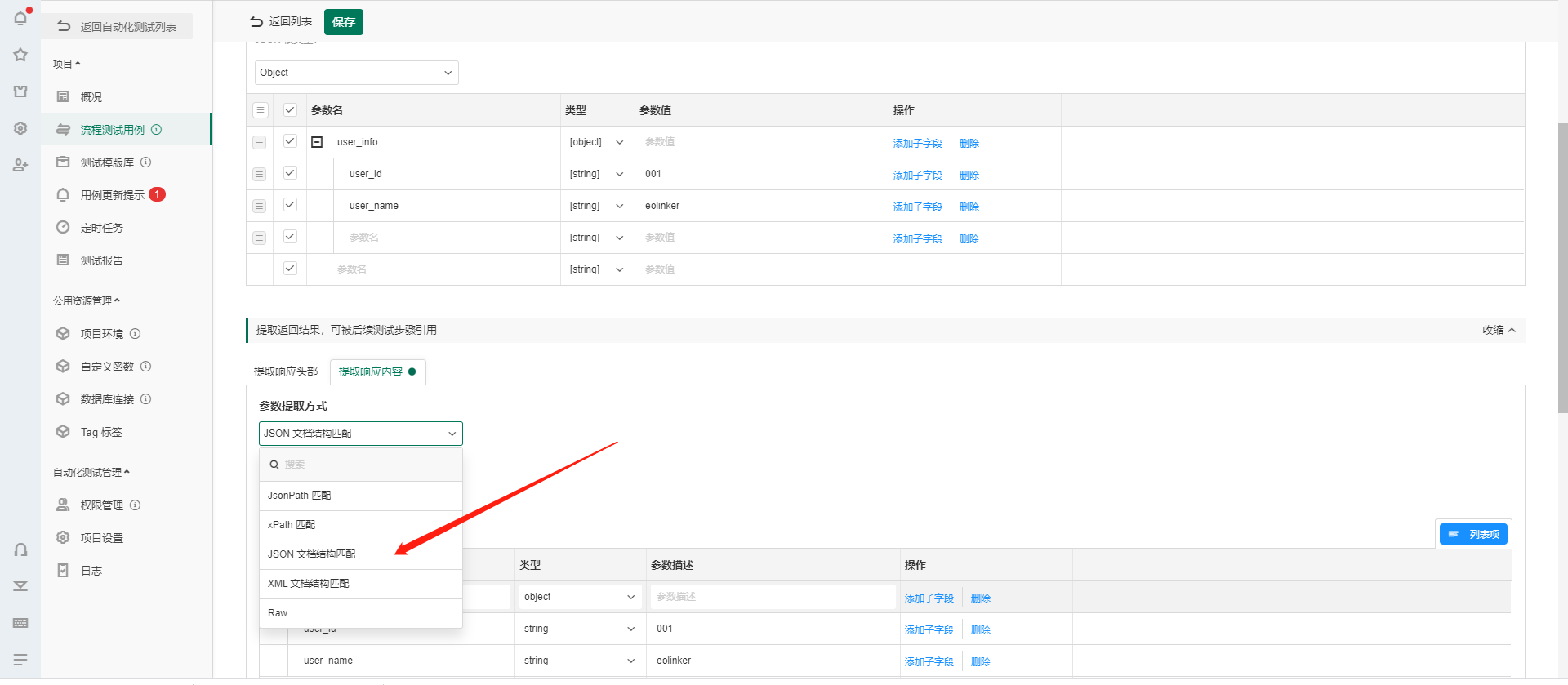Uncheck the user_name row checkbox
Screen dimensions: 1568x685
point(290,205)
